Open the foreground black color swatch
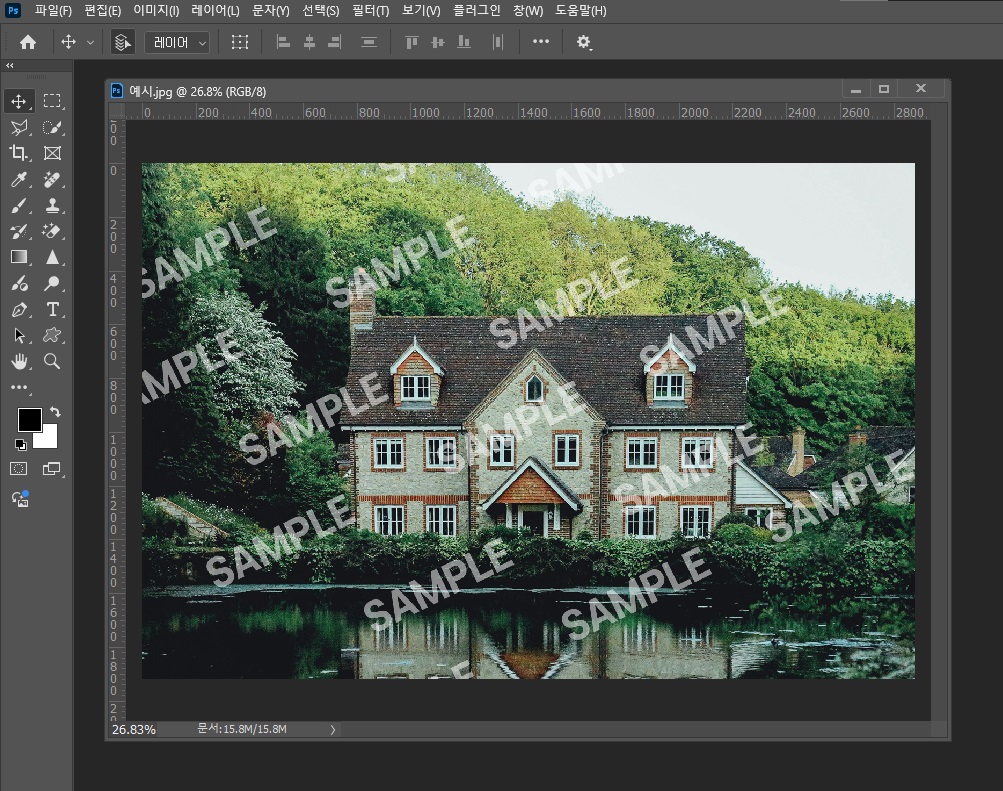The image size is (1003, 791). click(28, 419)
